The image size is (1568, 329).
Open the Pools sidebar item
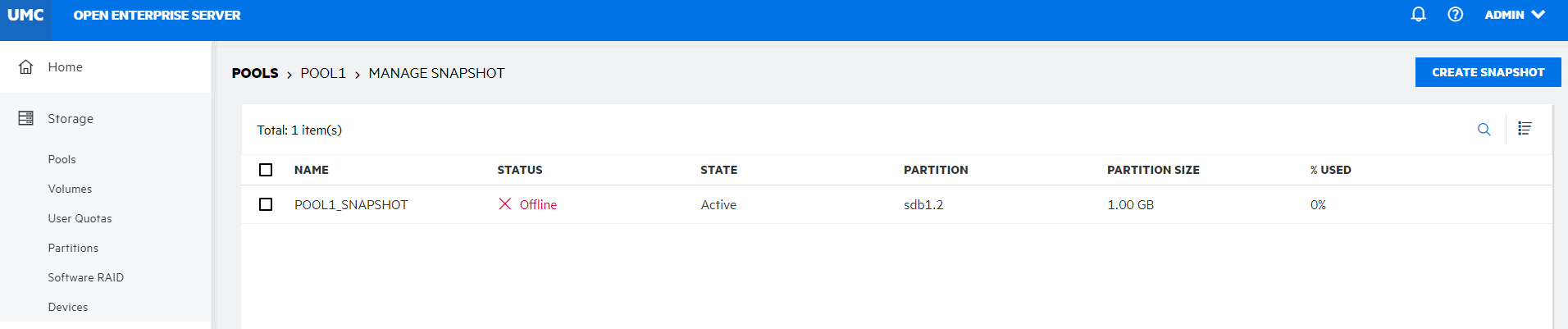(62, 160)
